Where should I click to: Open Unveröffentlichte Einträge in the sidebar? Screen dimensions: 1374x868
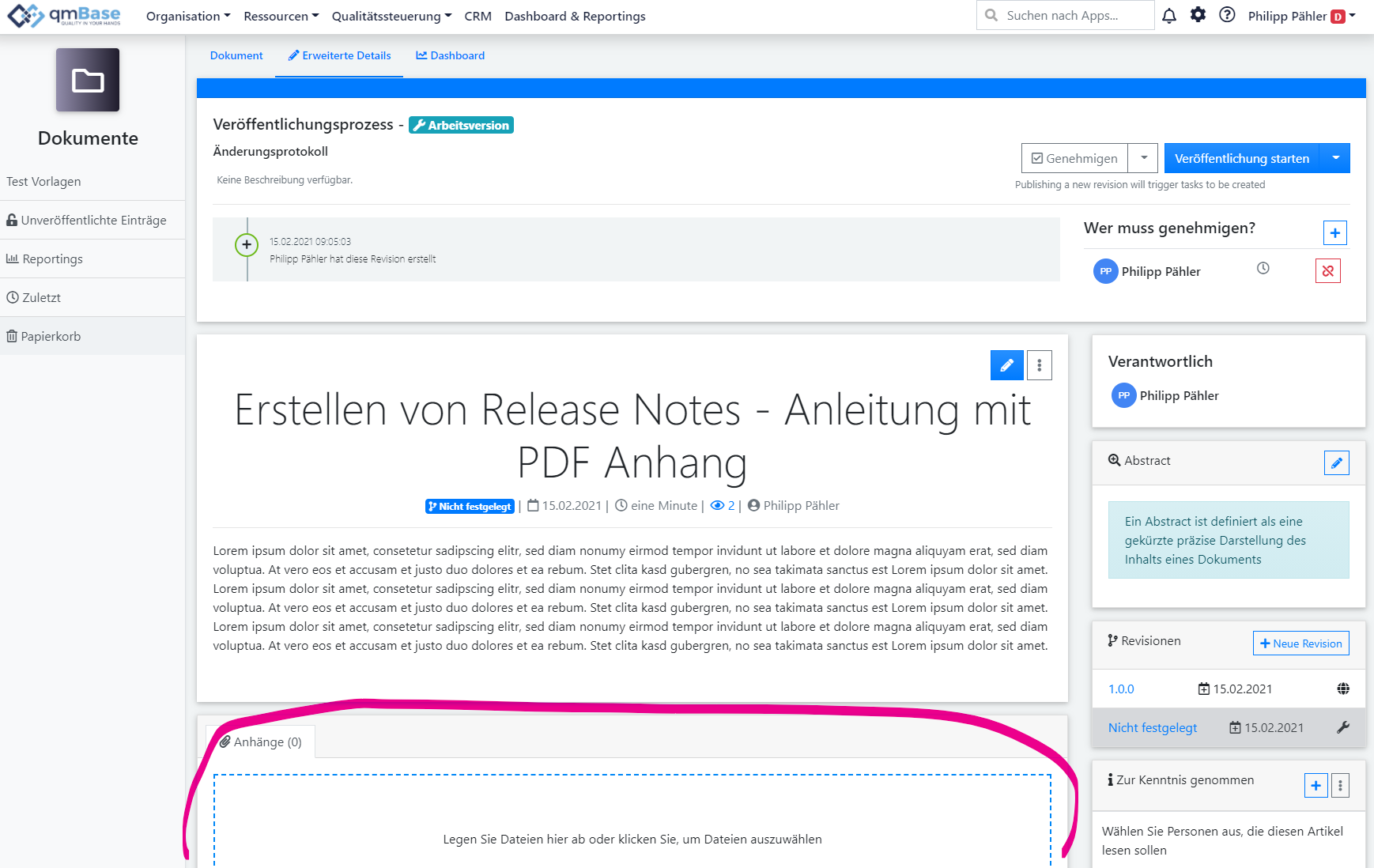(x=92, y=221)
